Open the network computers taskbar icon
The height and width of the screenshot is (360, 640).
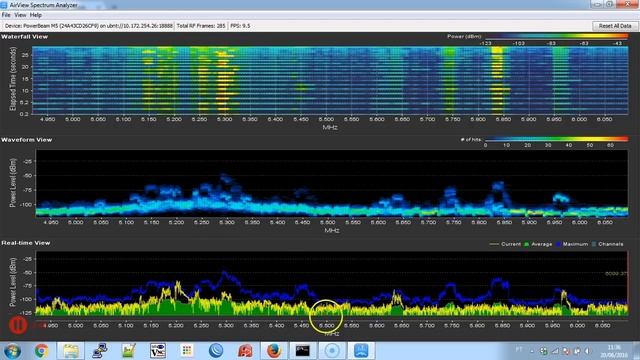[100, 351]
